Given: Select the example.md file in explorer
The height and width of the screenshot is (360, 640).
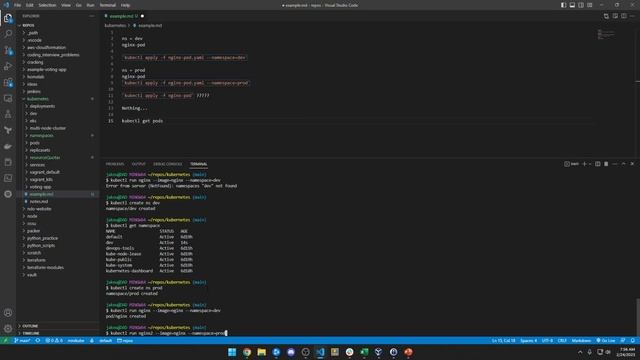Looking at the screenshot, I should click(57, 194).
